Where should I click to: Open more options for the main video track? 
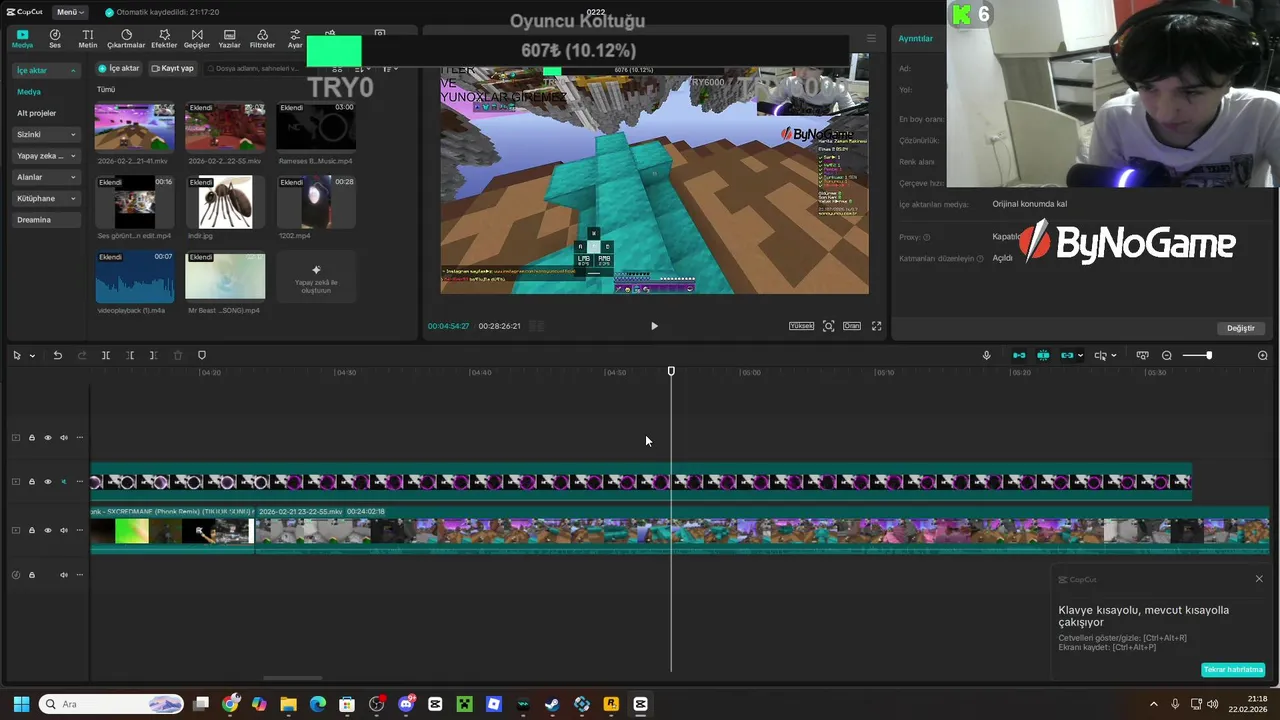tap(80, 530)
